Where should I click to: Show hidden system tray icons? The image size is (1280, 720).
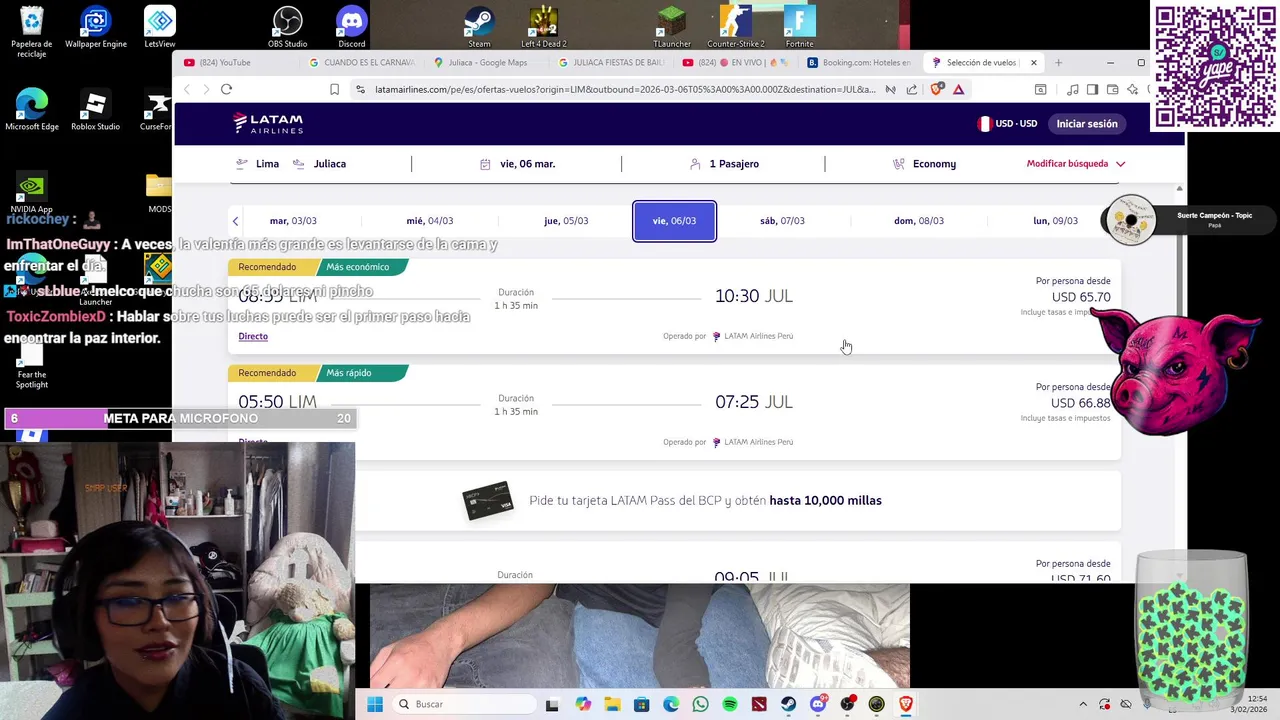click(x=1082, y=704)
